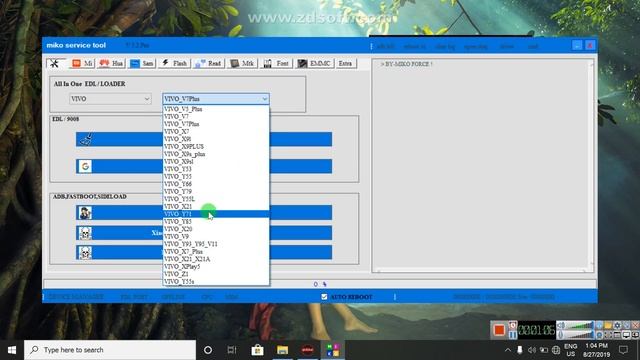Select the highlighted VIVO_Y71 entry
The image size is (640, 360).
coord(216,214)
